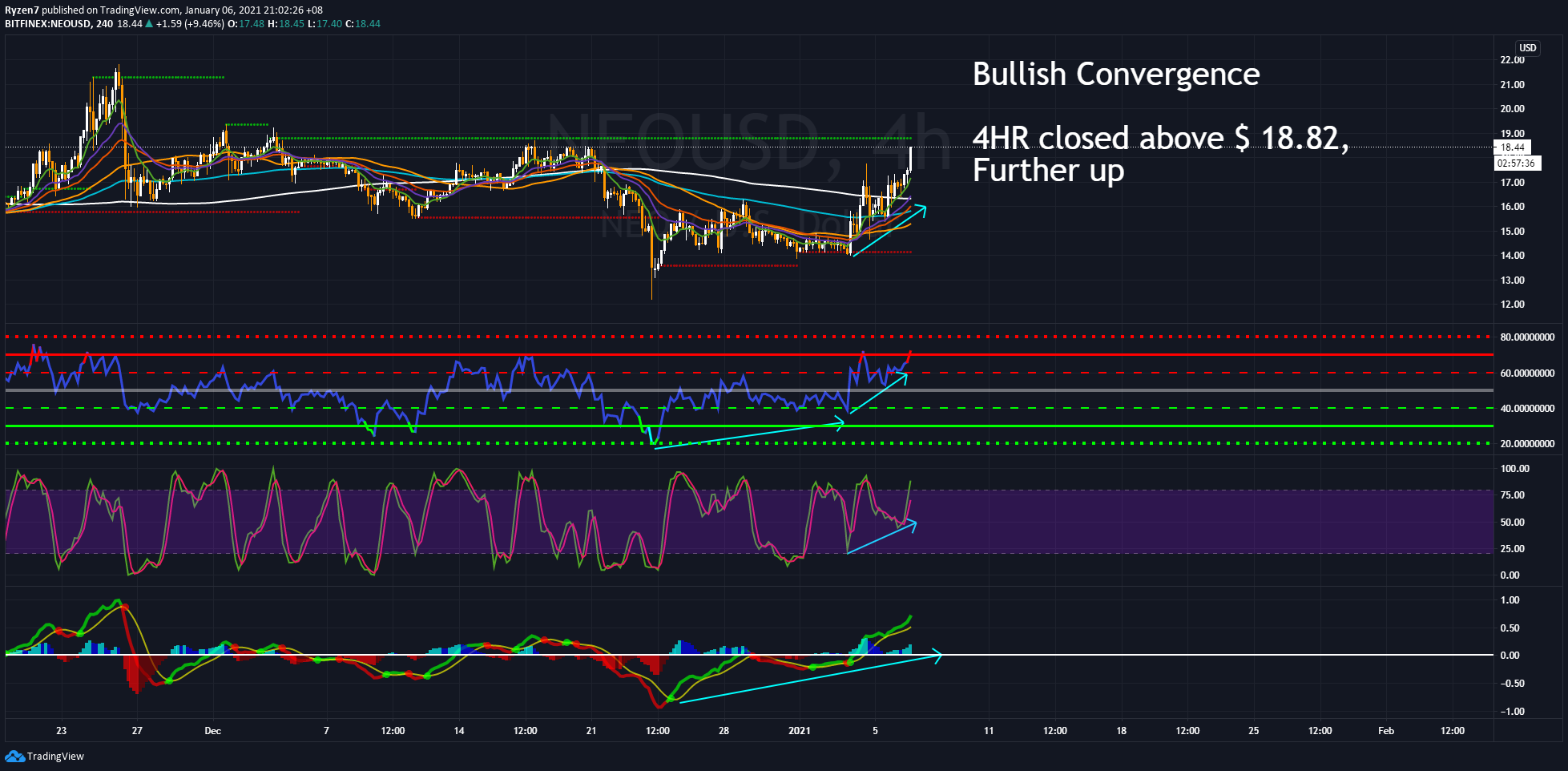Click the 21.00 price axis label

pyautogui.click(x=1513, y=85)
